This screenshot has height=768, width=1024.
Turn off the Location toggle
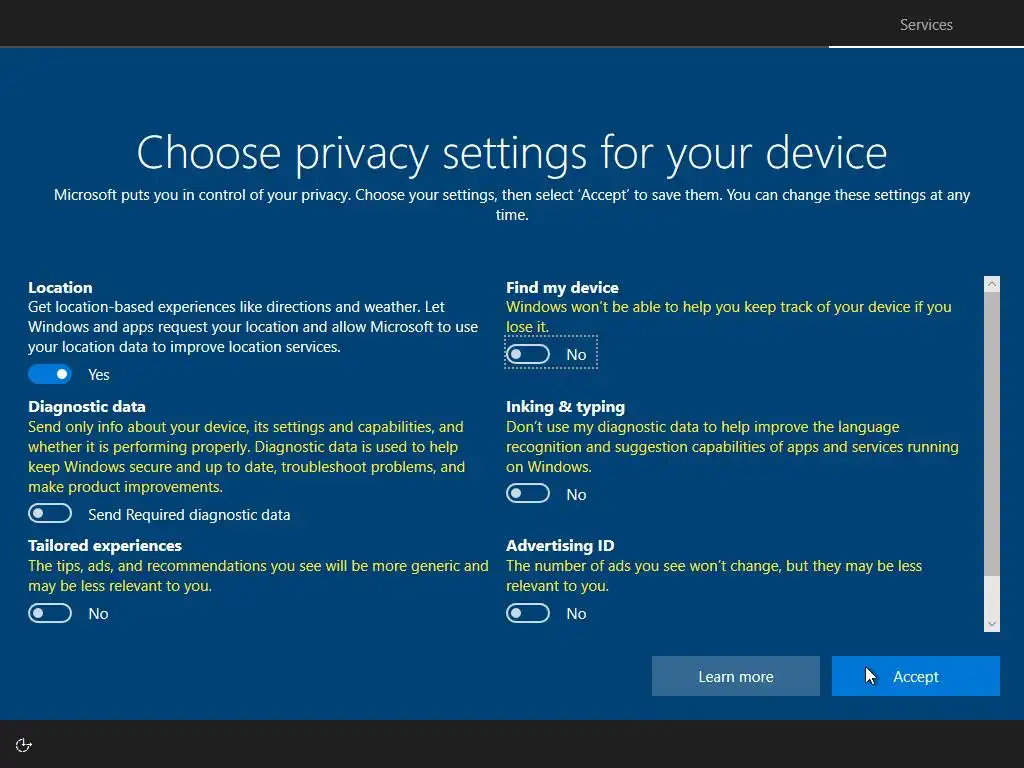point(50,374)
